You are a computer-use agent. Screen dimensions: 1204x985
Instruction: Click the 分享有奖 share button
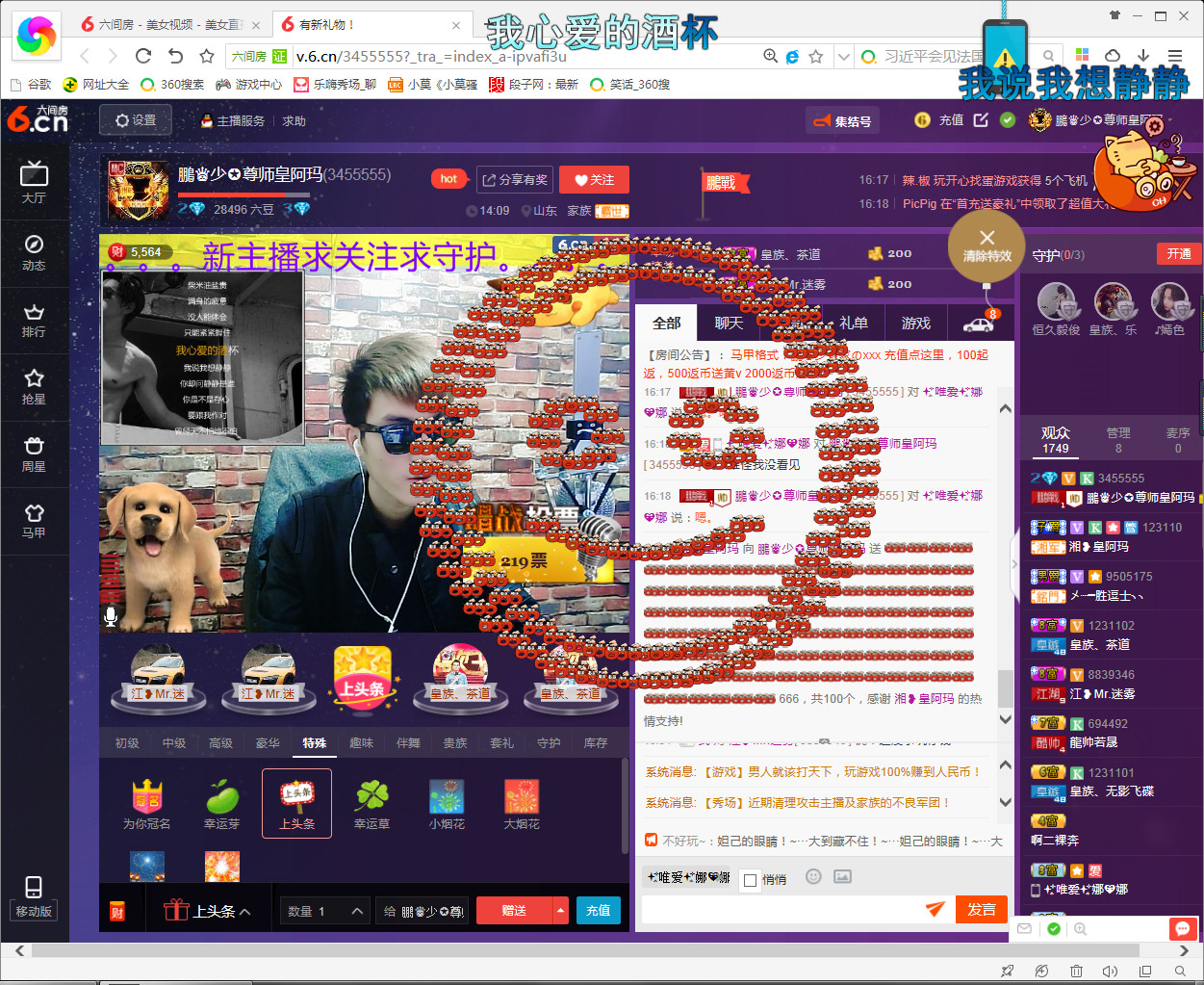pyautogui.click(x=515, y=180)
